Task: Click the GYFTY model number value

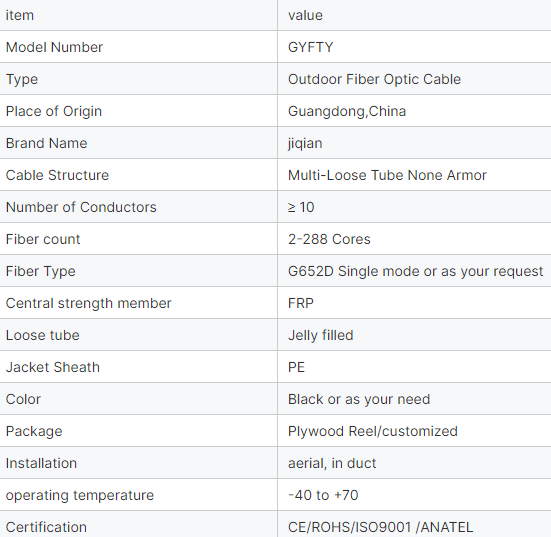Action: coord(310,47)
